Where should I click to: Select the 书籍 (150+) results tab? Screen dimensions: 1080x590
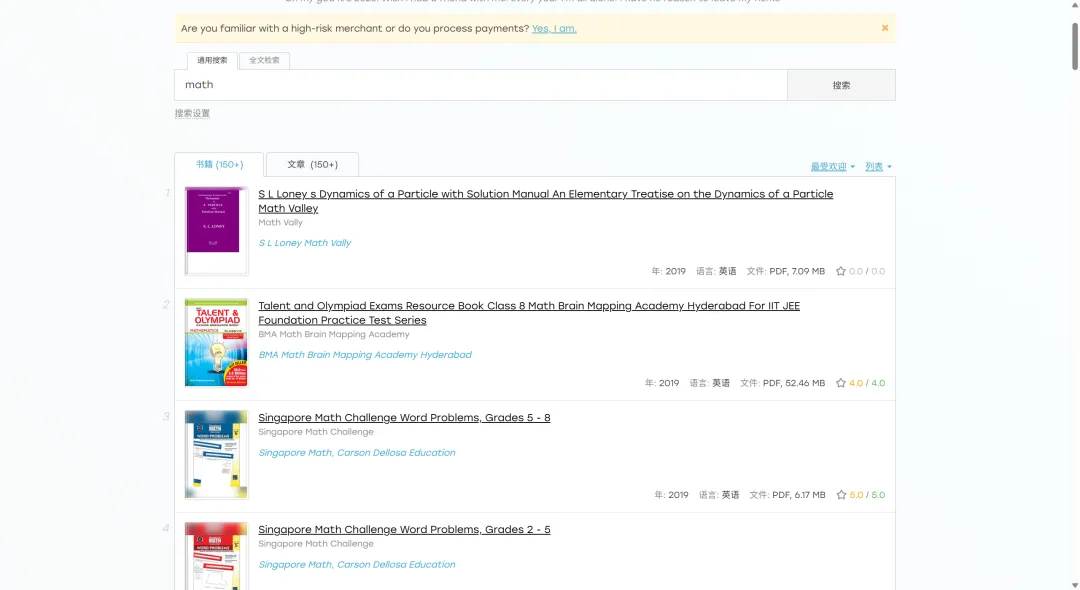tap(219, 165)
